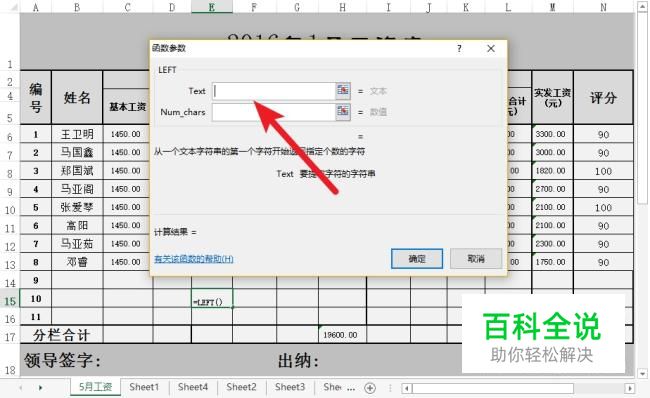
Task: Click in the Text input field
Action: click(274, 91)
